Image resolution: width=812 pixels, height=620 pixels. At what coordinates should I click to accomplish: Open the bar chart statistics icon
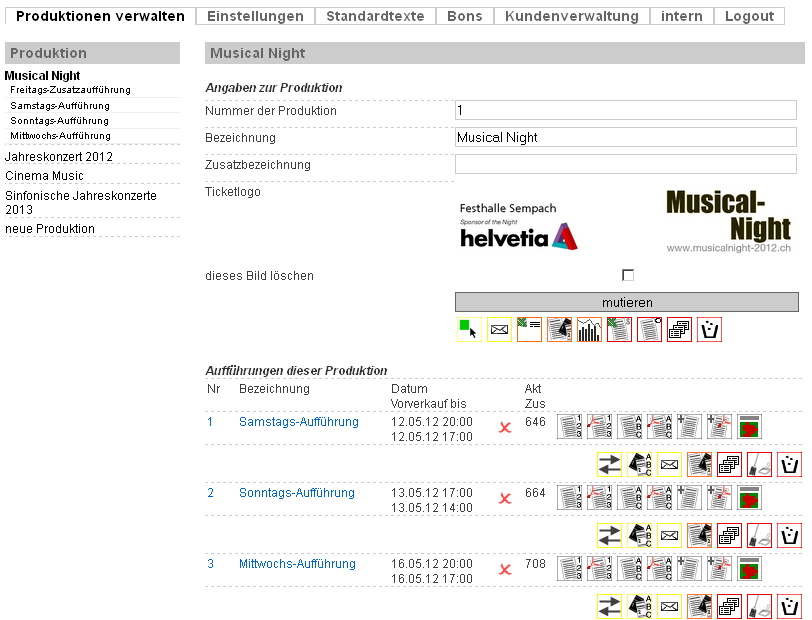point(589,330)
